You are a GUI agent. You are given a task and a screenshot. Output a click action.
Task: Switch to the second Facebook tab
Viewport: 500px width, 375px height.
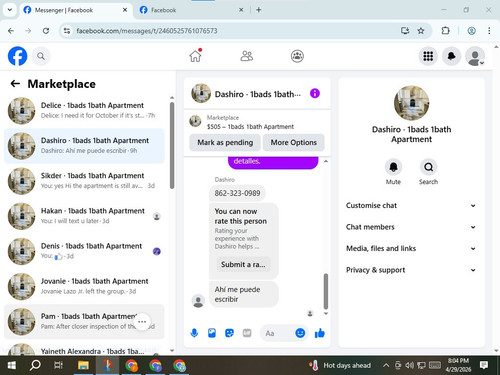192,10
